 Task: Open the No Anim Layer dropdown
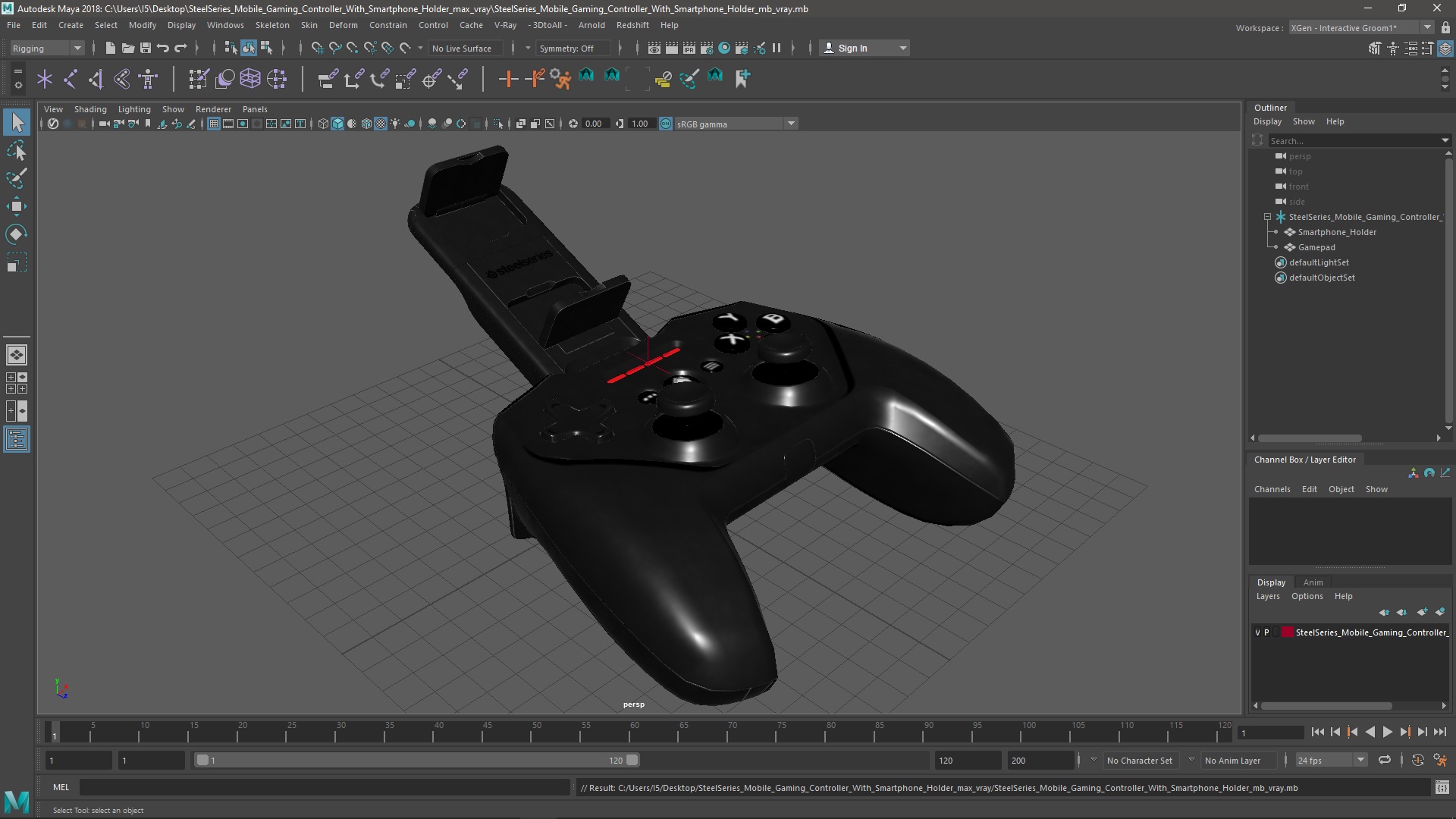(x=1239, y=760)
